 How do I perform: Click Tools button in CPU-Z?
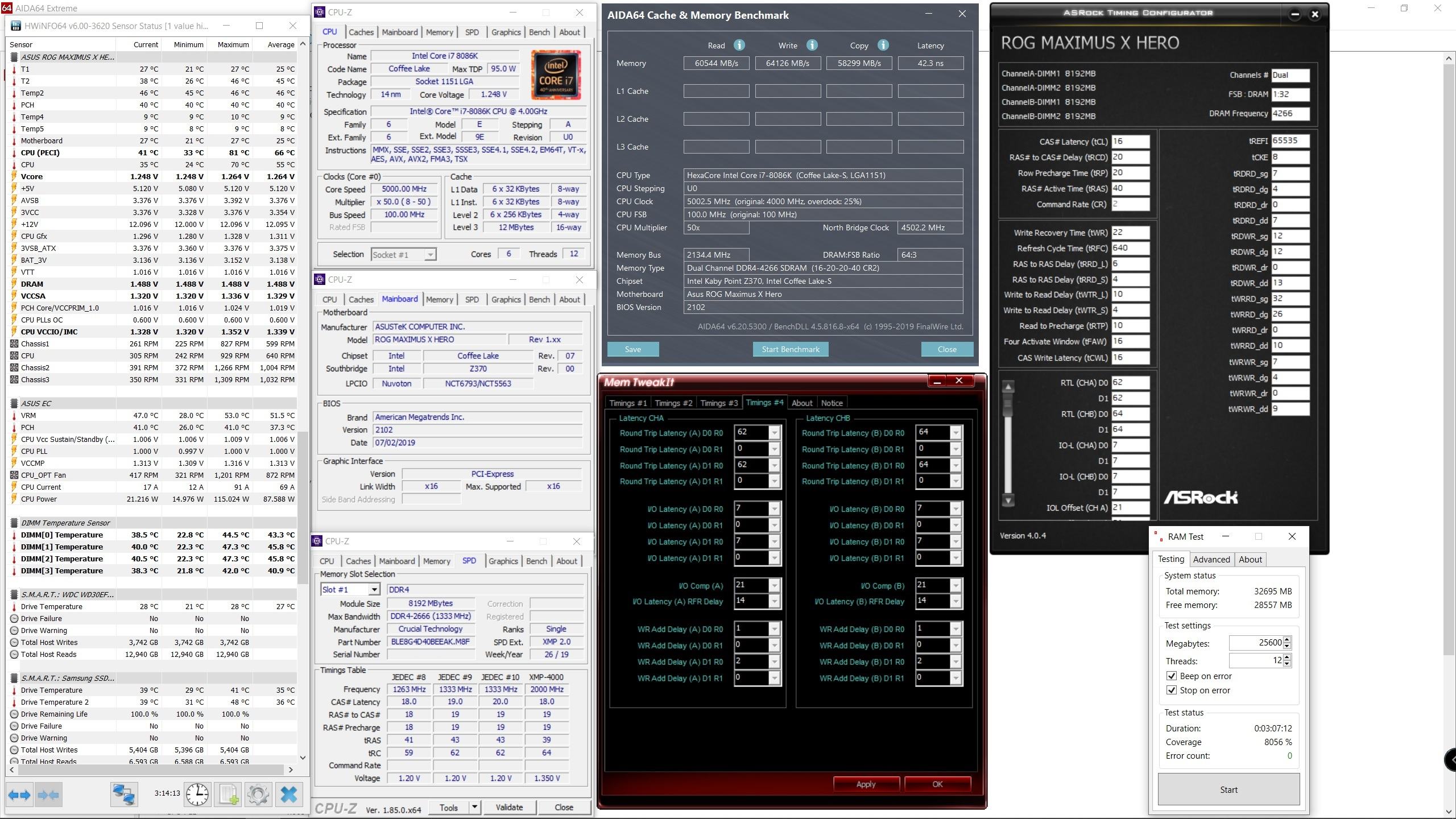pyautogui.click(x=448, y=807)
